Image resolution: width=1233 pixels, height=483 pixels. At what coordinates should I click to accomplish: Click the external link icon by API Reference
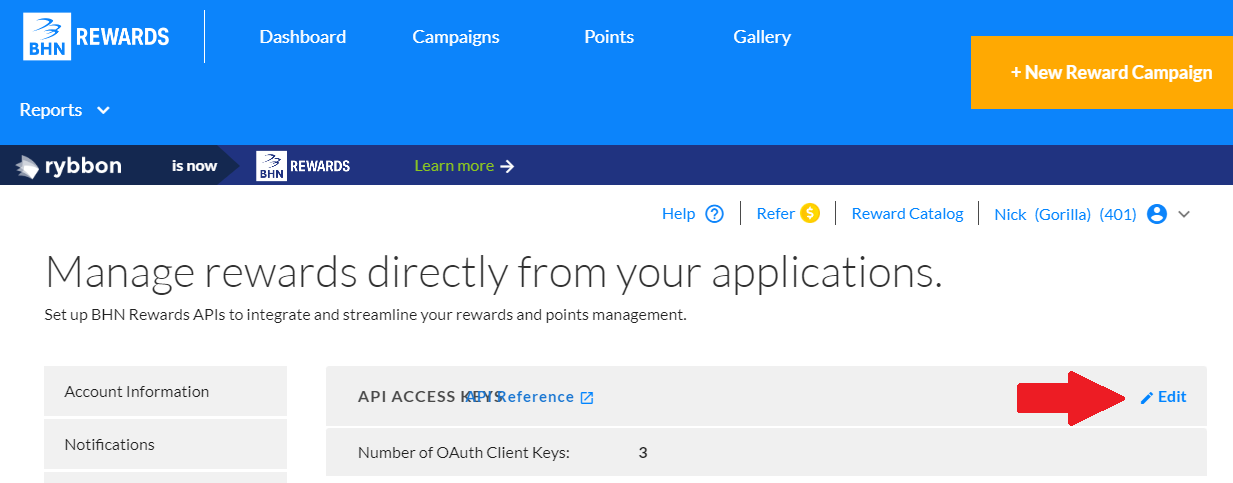click(x=587, y=398)
